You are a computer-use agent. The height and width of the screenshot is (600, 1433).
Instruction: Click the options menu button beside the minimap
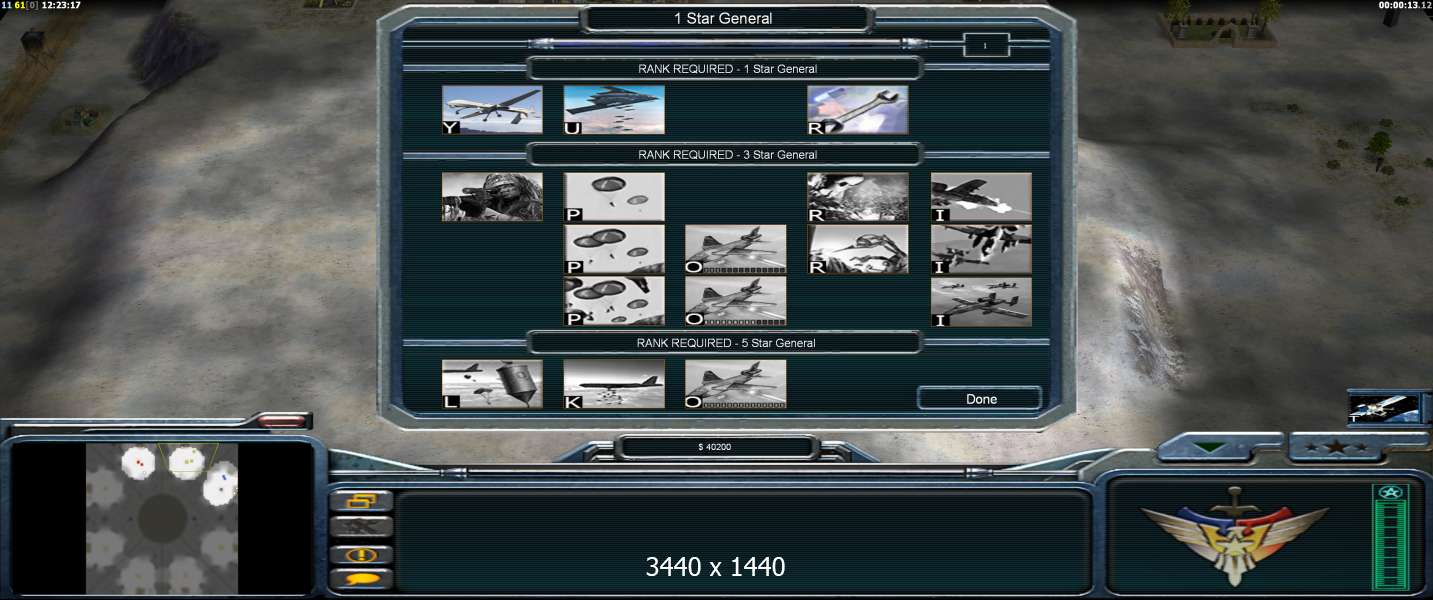click(360, 502)
